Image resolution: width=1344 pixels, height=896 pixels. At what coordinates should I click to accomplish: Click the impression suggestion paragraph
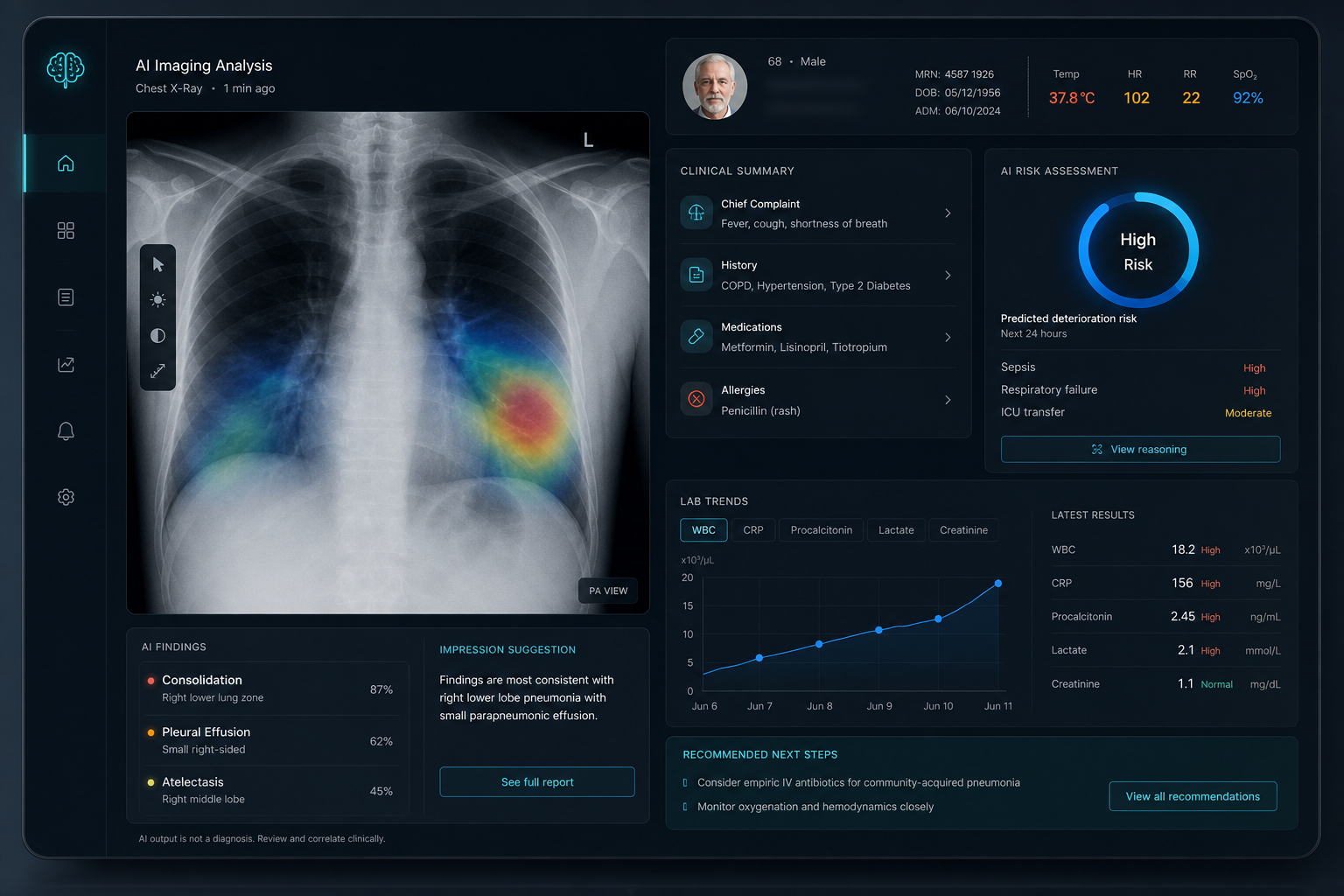coord(527,697)
